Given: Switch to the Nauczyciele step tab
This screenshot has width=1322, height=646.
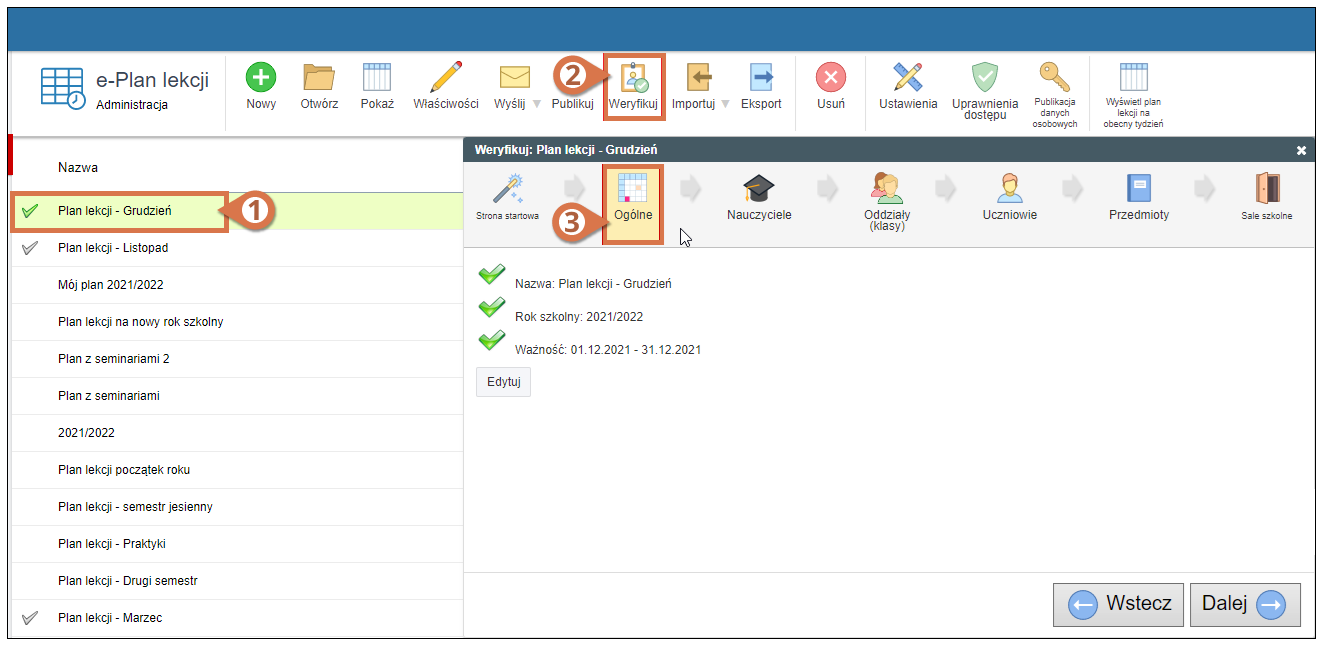Looking at the screenshot, I should pos(759,197).
